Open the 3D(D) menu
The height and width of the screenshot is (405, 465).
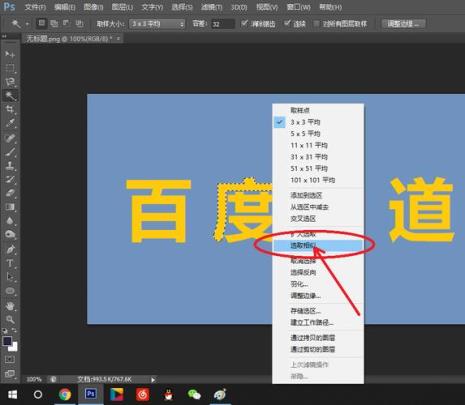pos(239,7)
